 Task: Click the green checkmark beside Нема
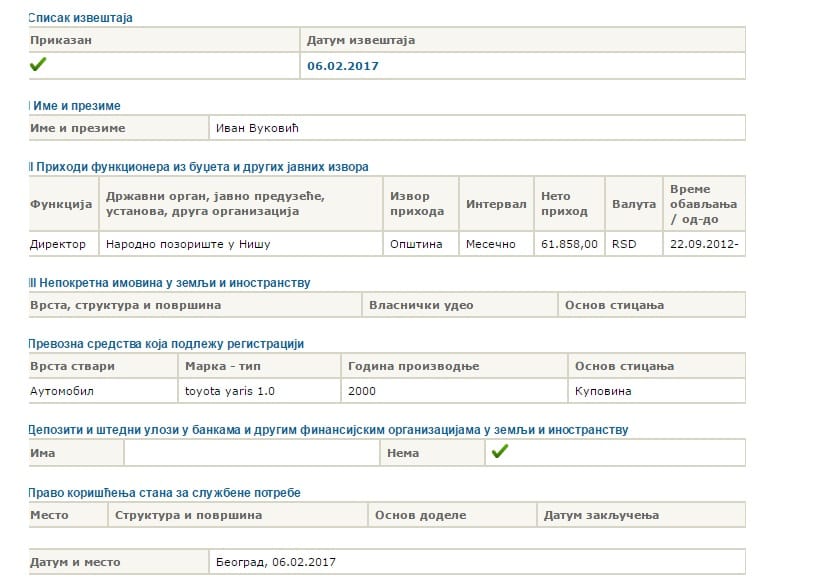tap(500, 452)
